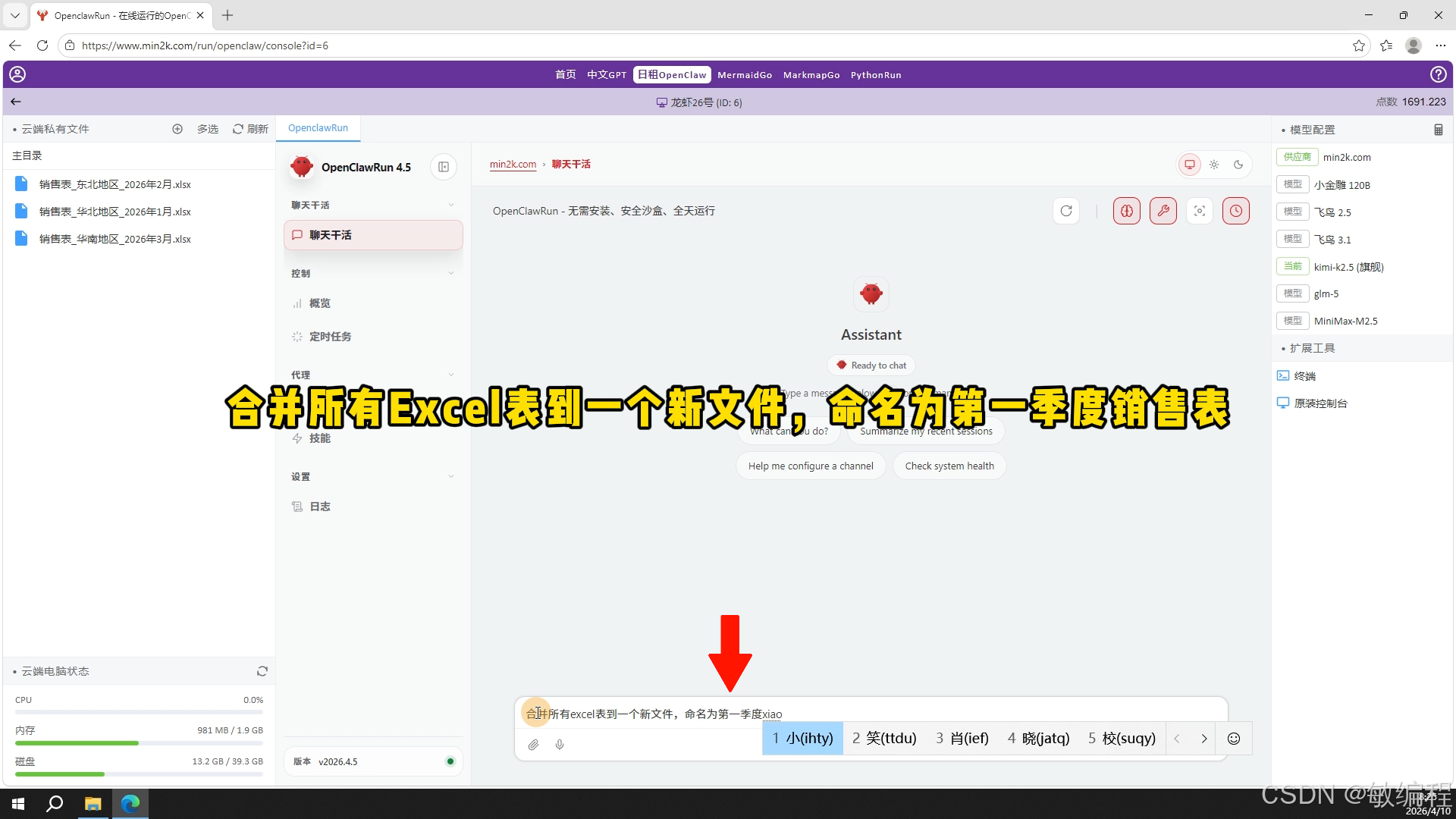Switch to light theme sun toggle

point(1214,165)
